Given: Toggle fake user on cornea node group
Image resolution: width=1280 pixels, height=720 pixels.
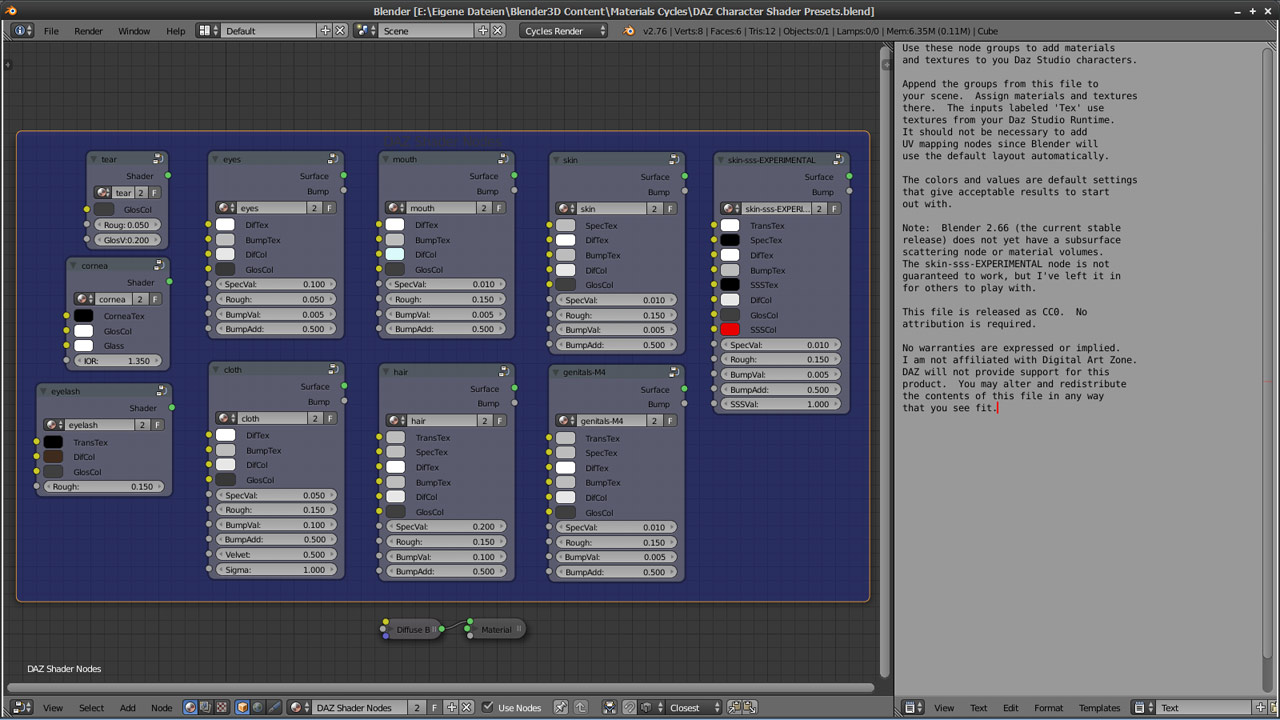Looking at the screenshot, I should point(157,298).
